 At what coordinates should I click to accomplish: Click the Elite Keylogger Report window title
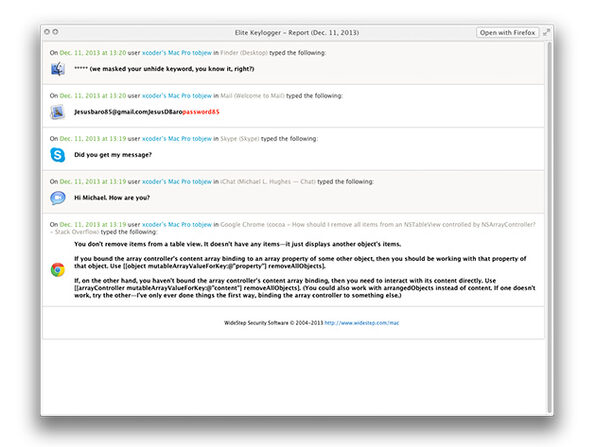296,33
